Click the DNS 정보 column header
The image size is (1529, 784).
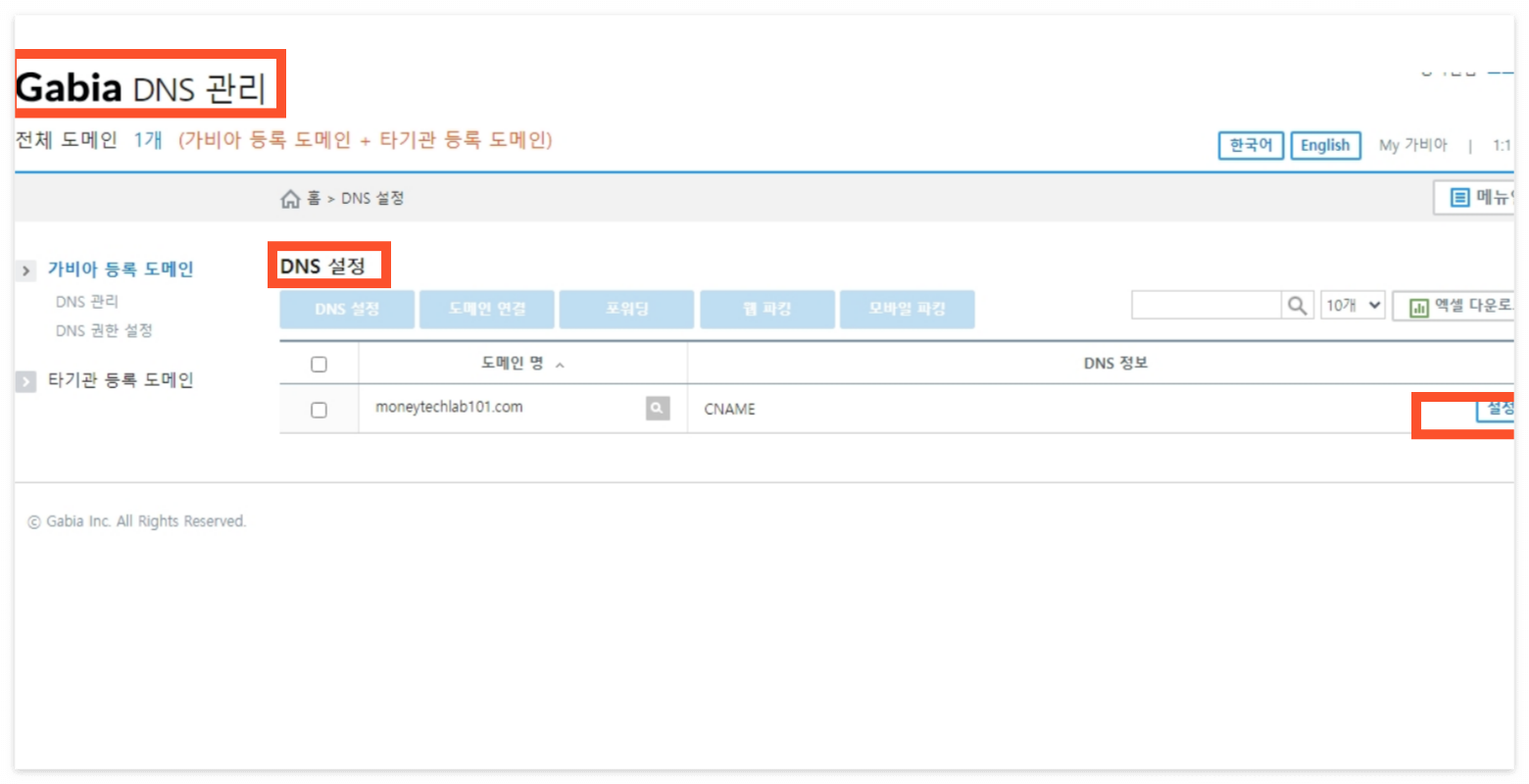(1115, 364)
